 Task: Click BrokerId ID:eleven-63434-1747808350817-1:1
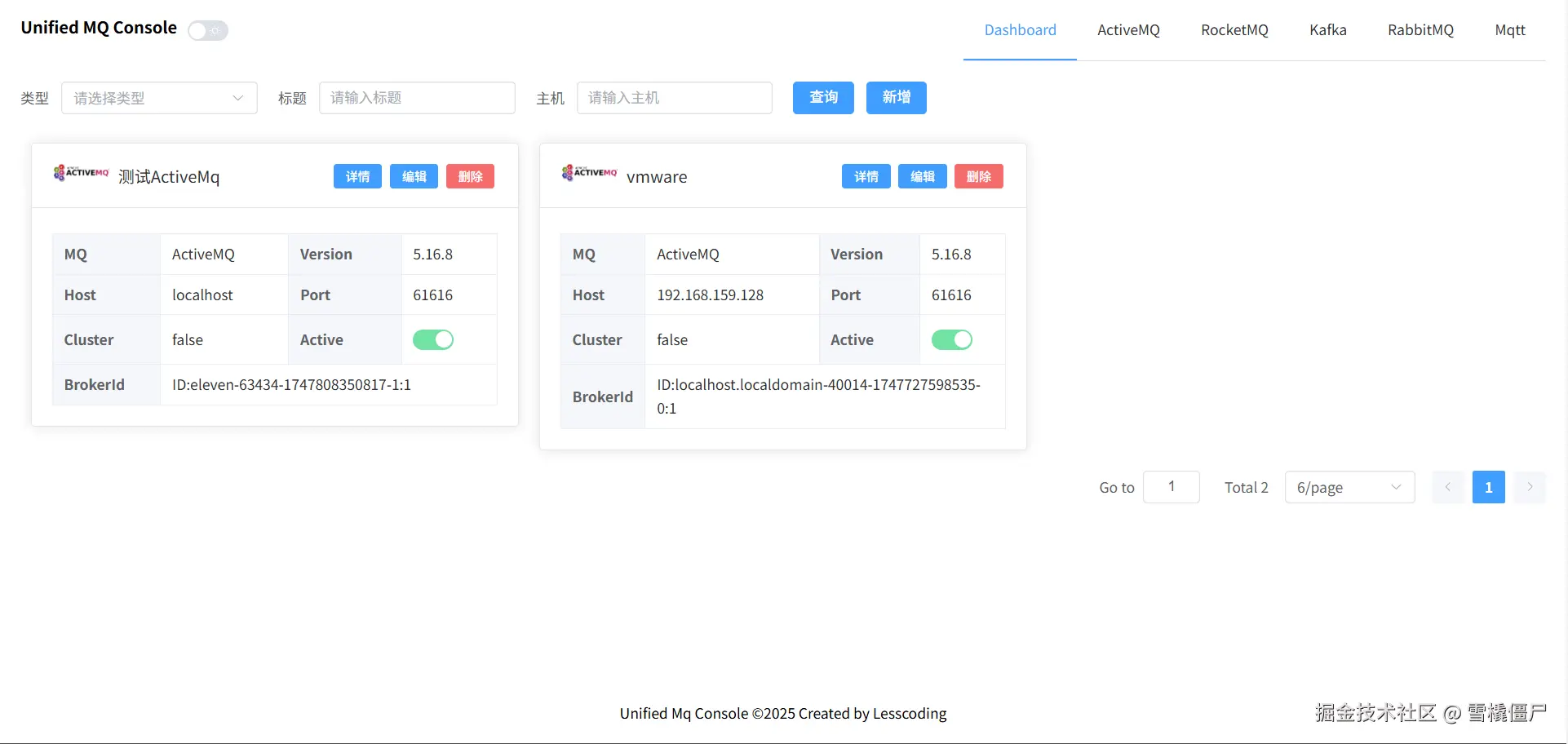[x=291, y=385]
